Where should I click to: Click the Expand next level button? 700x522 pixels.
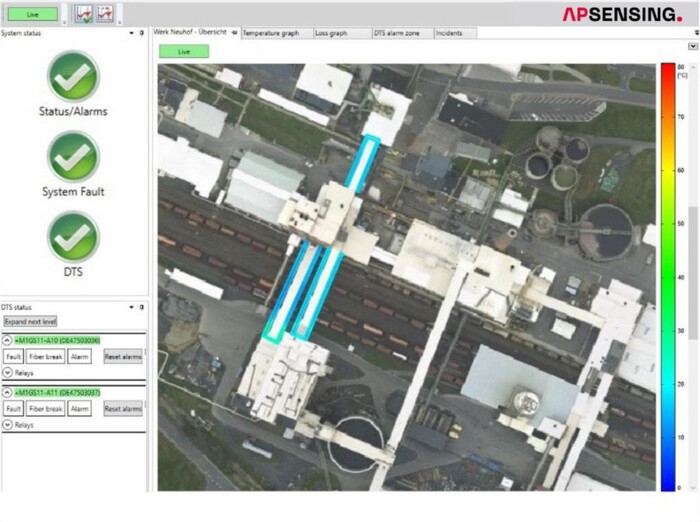coord(30,322)
